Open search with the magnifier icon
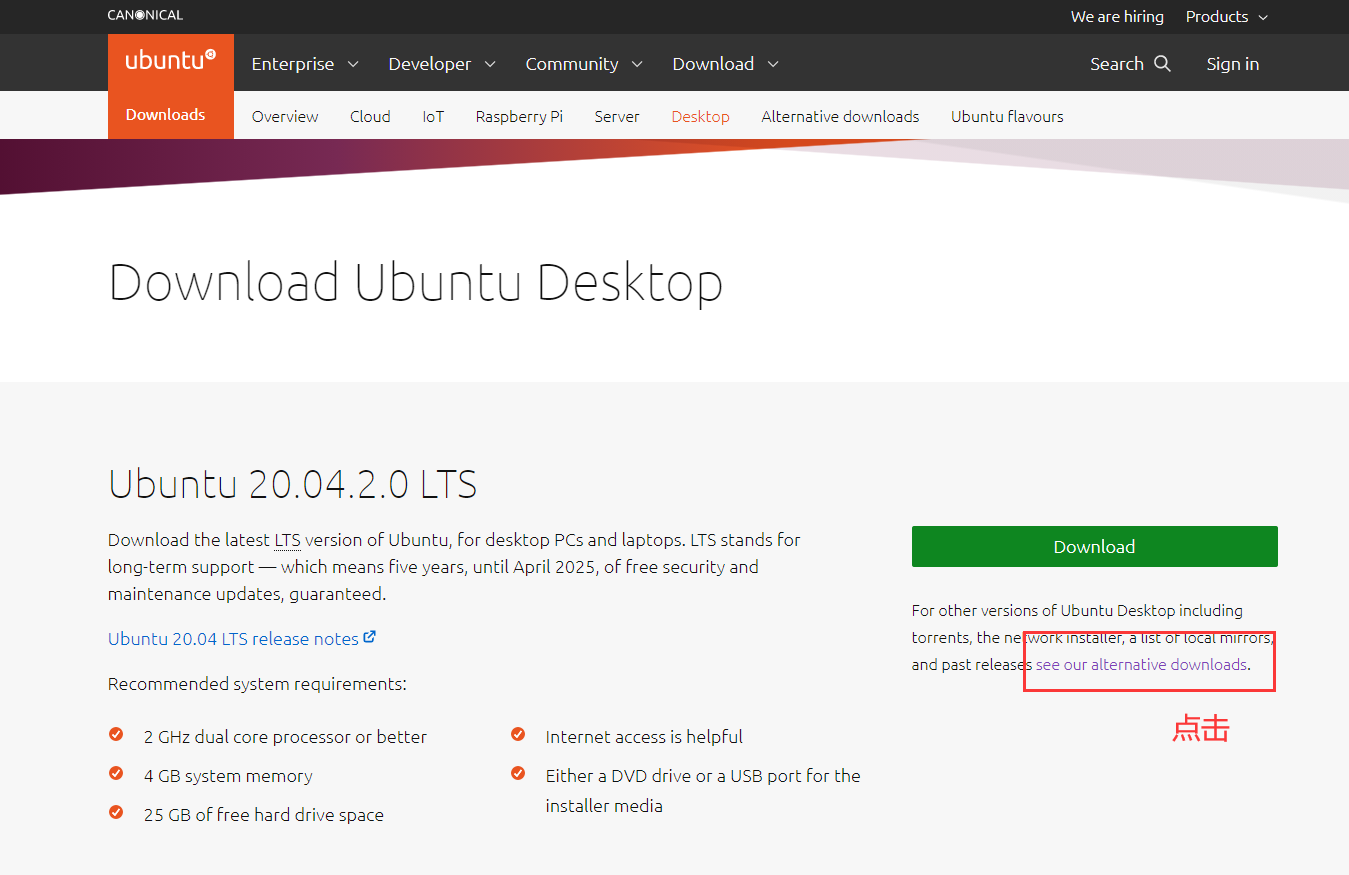Image resolution: width=1349 pixels, height=875 pixels. point(1162,63)
